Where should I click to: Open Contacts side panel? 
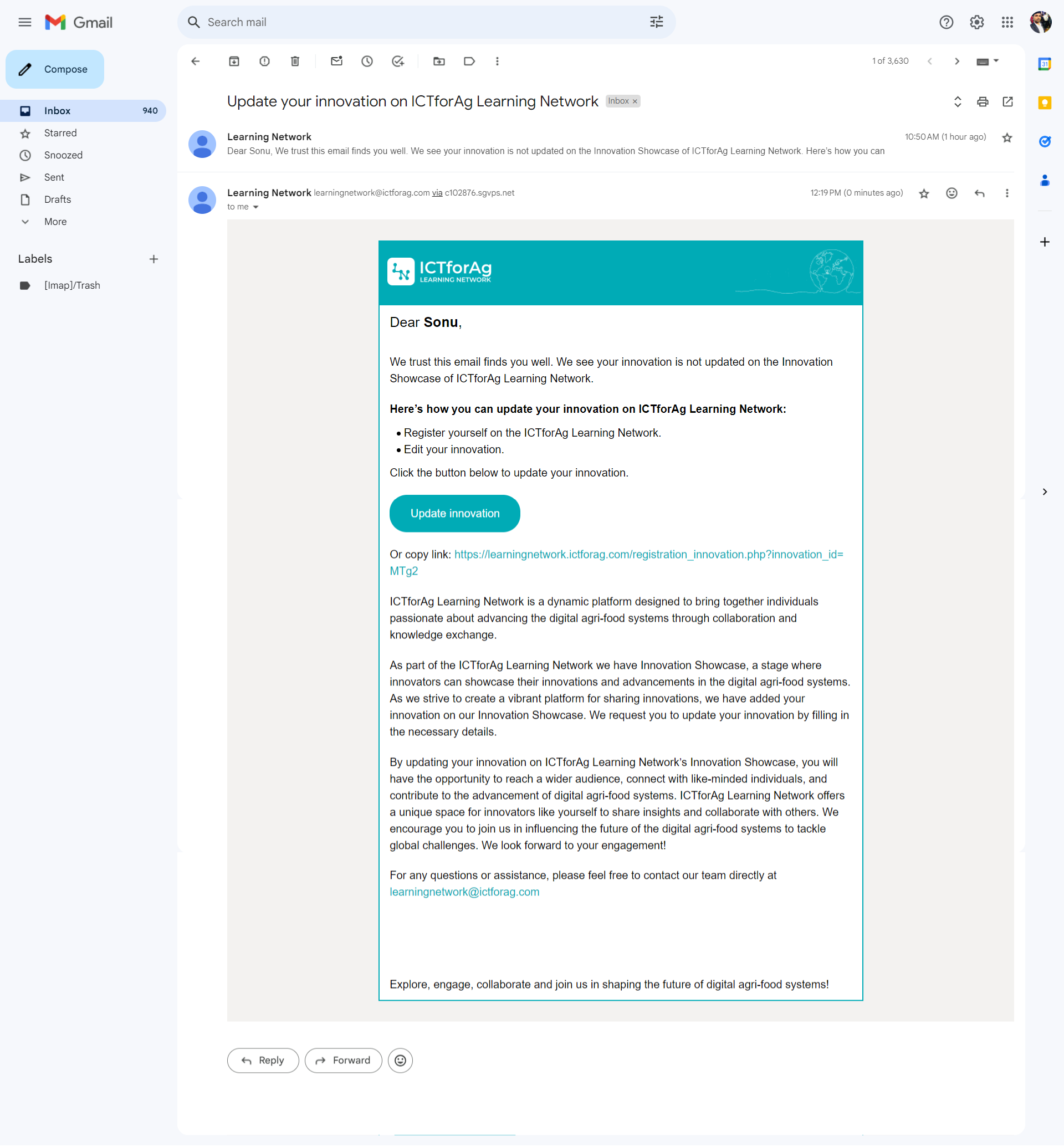point(1045,181)
